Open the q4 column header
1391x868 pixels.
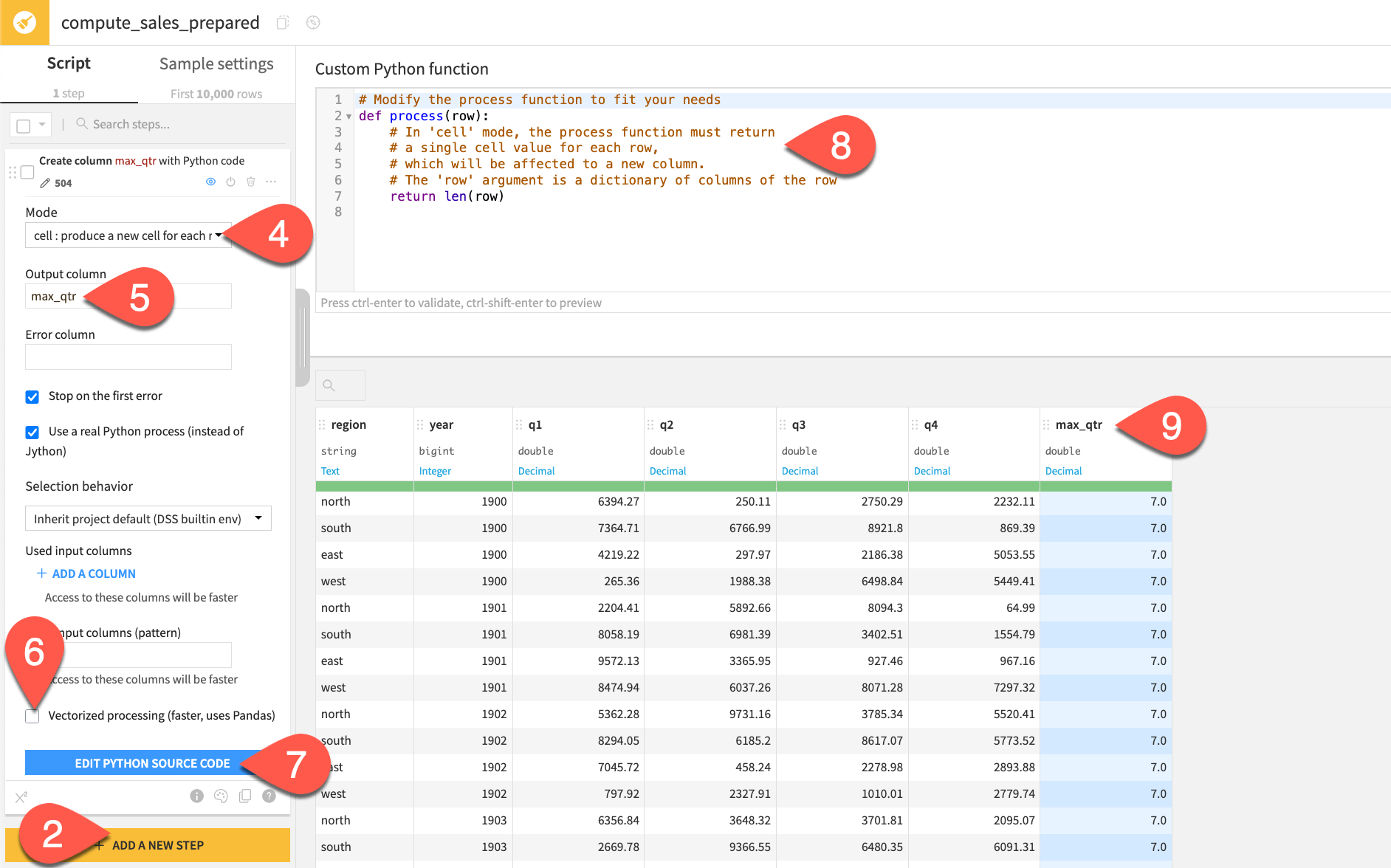pos(931,425)
